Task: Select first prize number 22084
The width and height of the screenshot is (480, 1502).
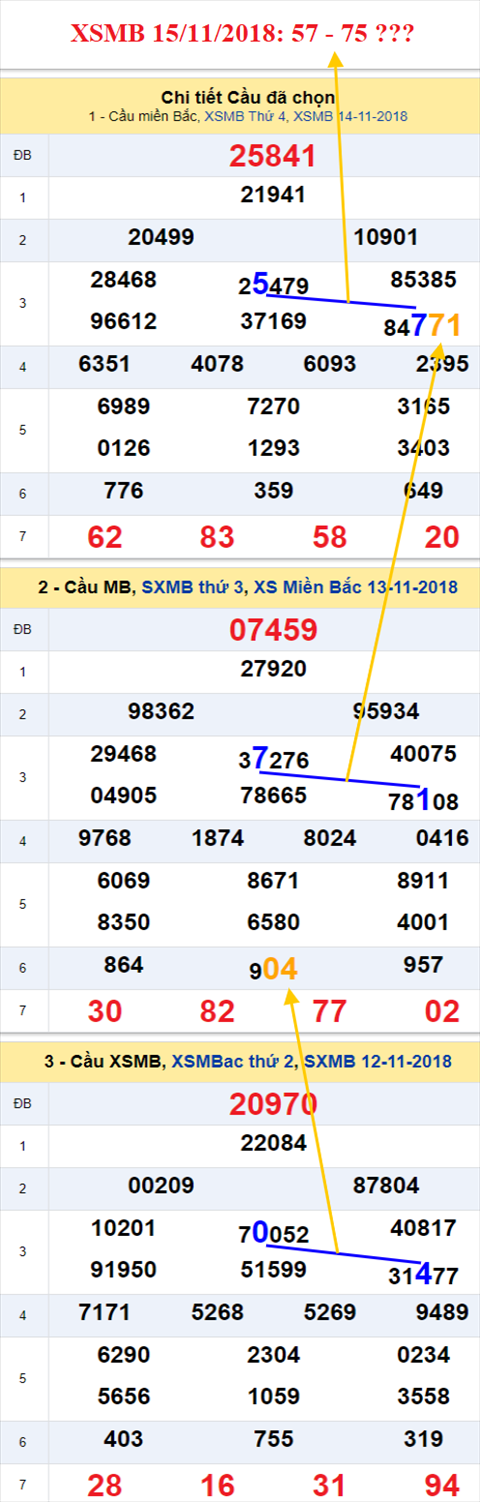Action: tap(273, 1143)
